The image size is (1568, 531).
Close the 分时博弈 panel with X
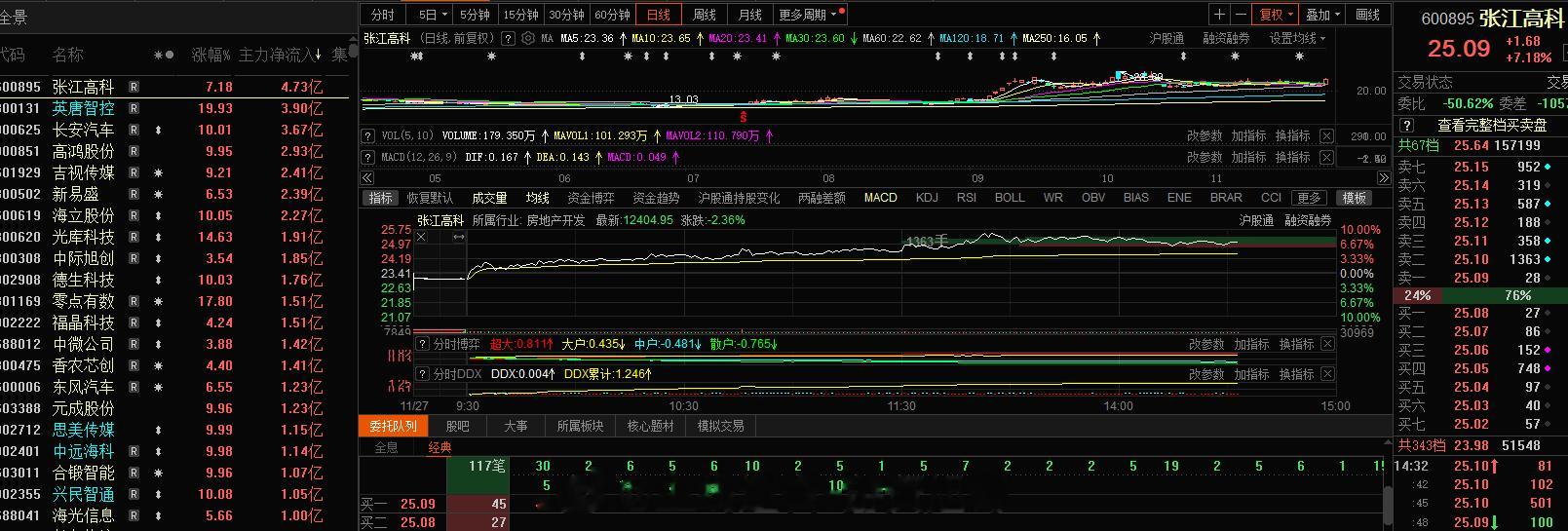[1326, 344]
